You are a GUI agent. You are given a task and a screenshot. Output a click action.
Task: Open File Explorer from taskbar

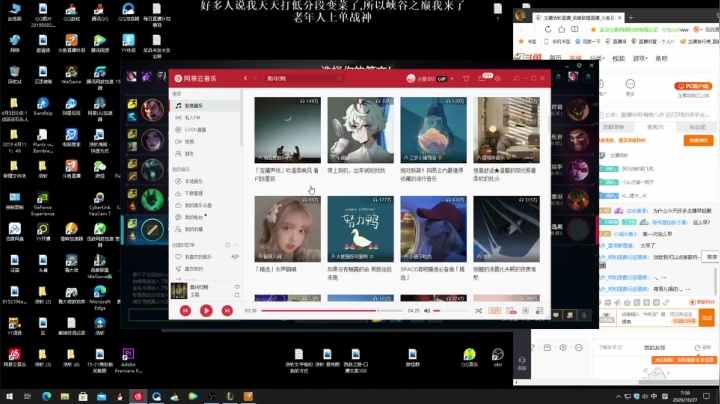click(x=65, y=396)
